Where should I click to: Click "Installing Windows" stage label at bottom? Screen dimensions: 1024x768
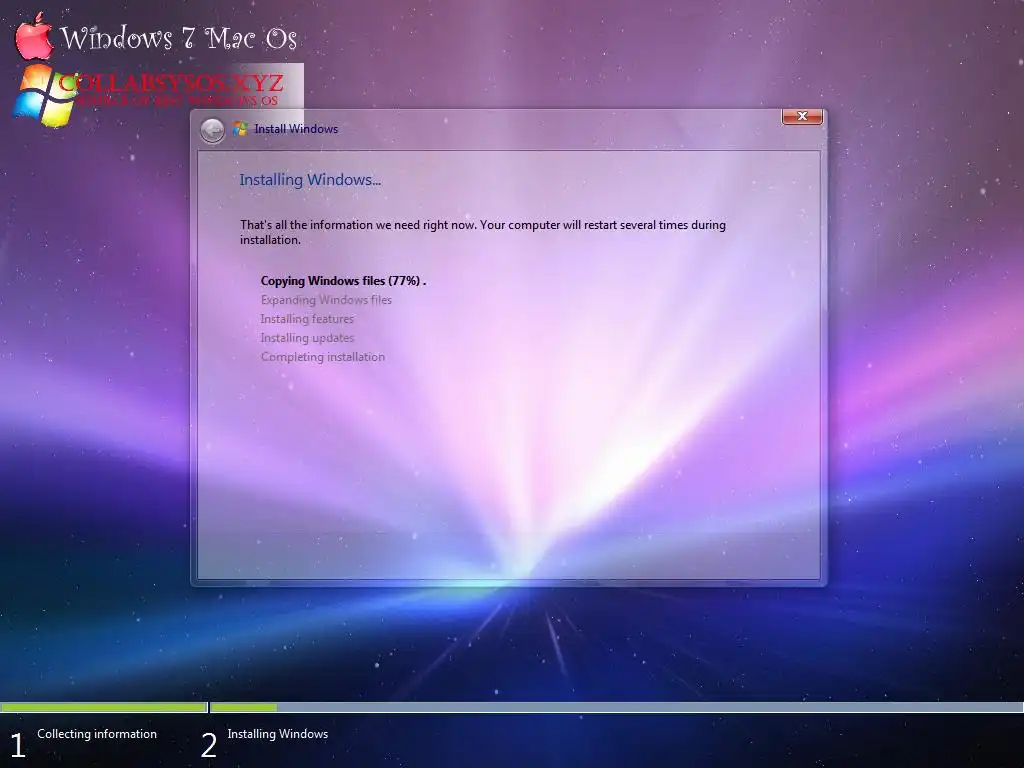click(x=278, y=734)
